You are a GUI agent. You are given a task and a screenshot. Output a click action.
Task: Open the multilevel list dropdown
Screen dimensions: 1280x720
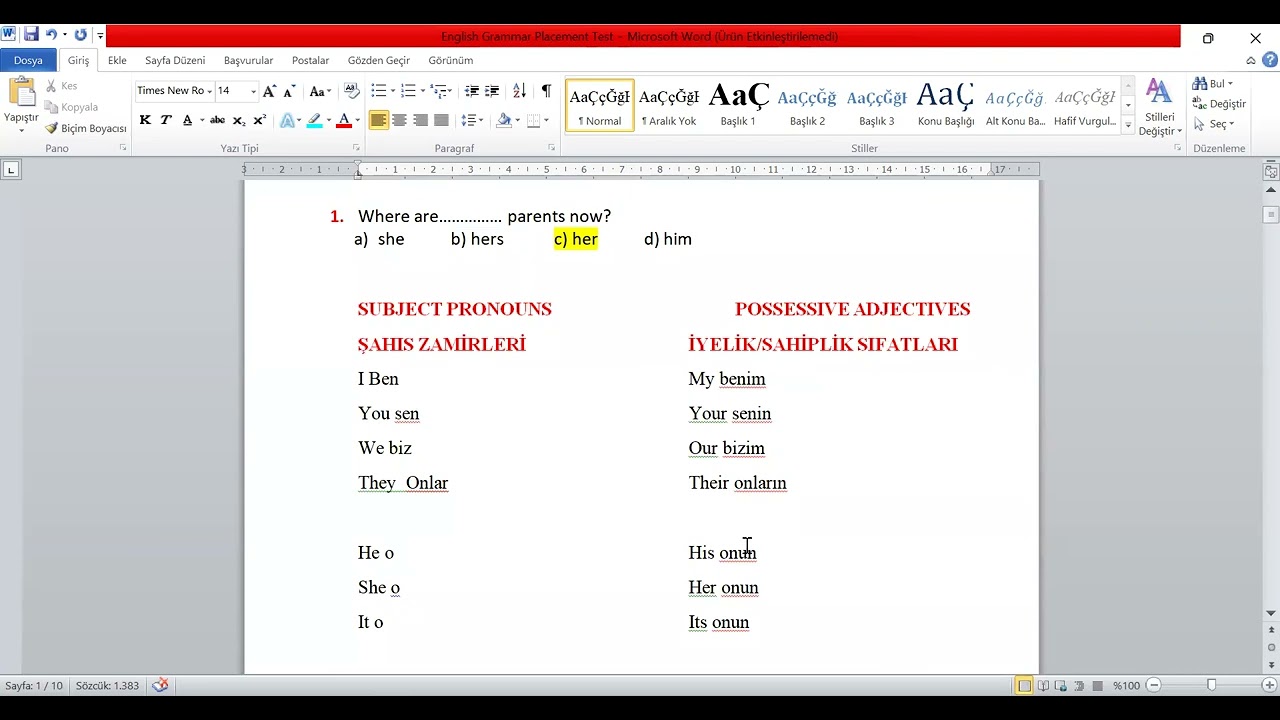point(450,91)
